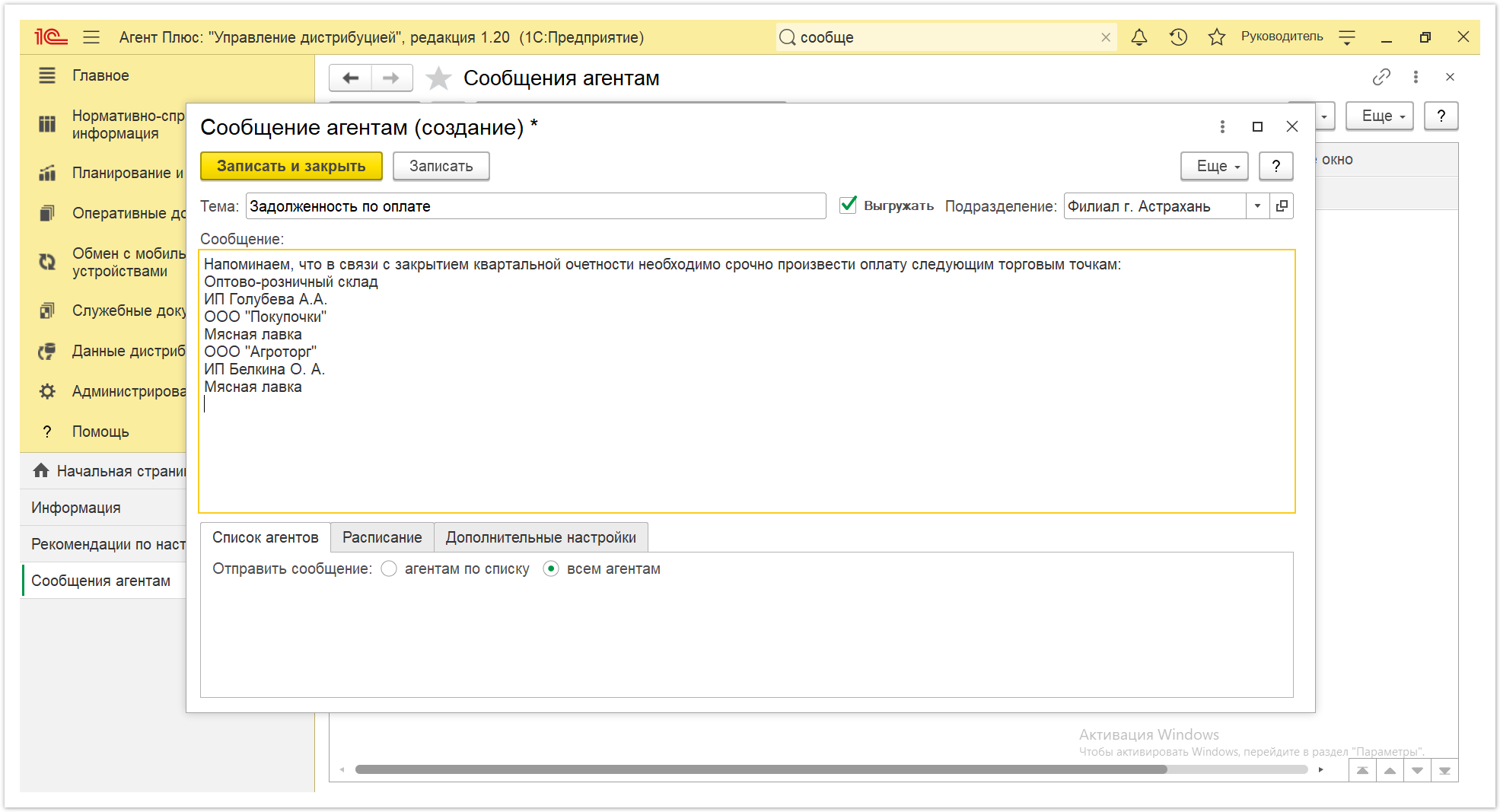Open Помощь section in sidebar
Image resolution: width=1500 pixels, height=812 pixels.
[x=100, y=431]
